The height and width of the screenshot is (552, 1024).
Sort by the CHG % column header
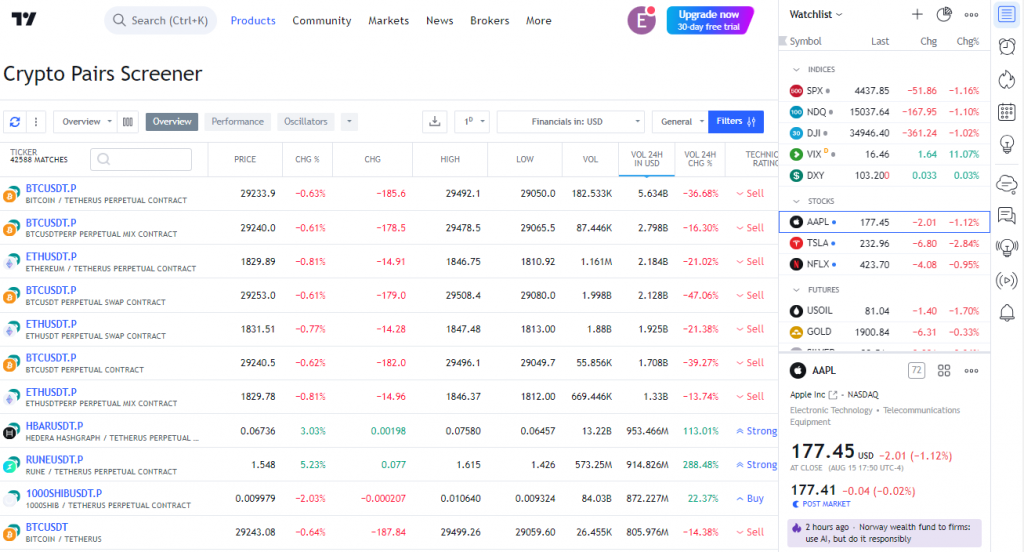coord(307,159)
